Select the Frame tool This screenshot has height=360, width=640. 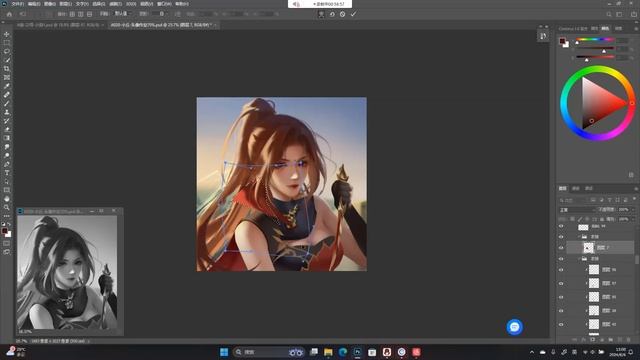point(7,77)
